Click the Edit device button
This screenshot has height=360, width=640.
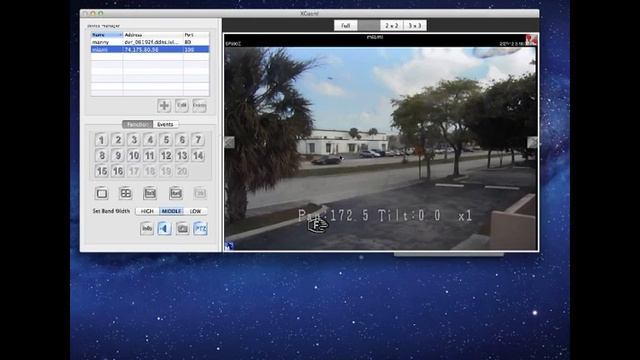click(x=182, y=106)
